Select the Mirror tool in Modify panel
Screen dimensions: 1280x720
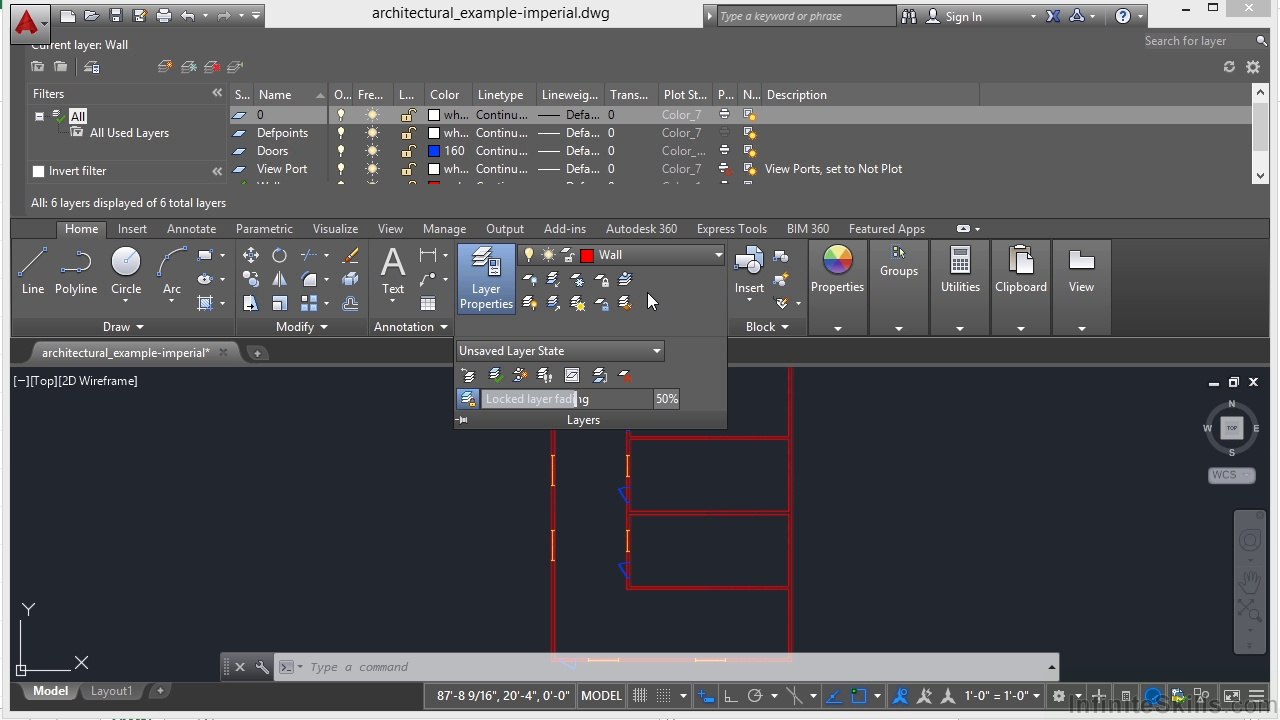point(280,279)
